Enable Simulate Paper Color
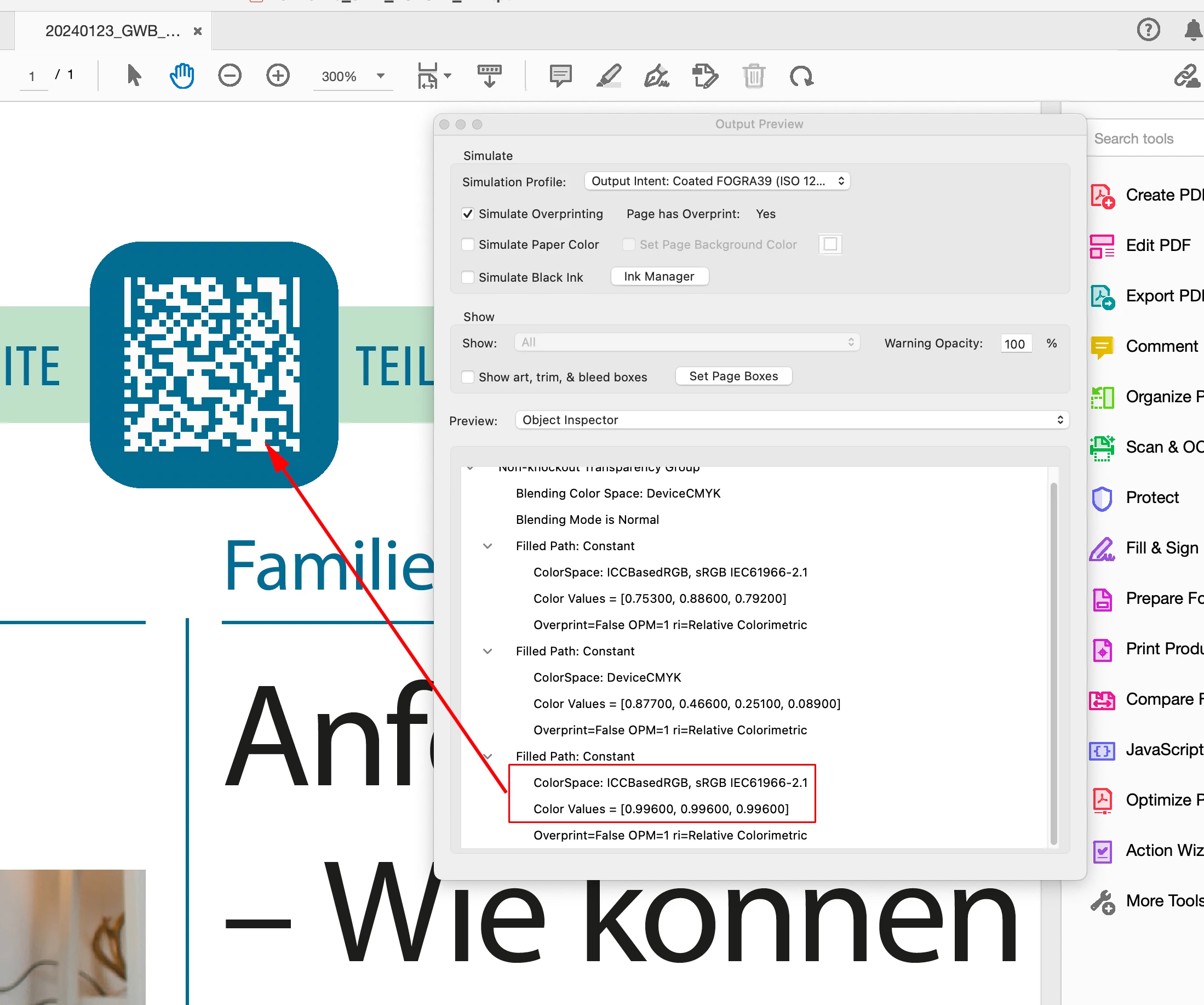The image size is (1204, 1005). pos(468,245)
